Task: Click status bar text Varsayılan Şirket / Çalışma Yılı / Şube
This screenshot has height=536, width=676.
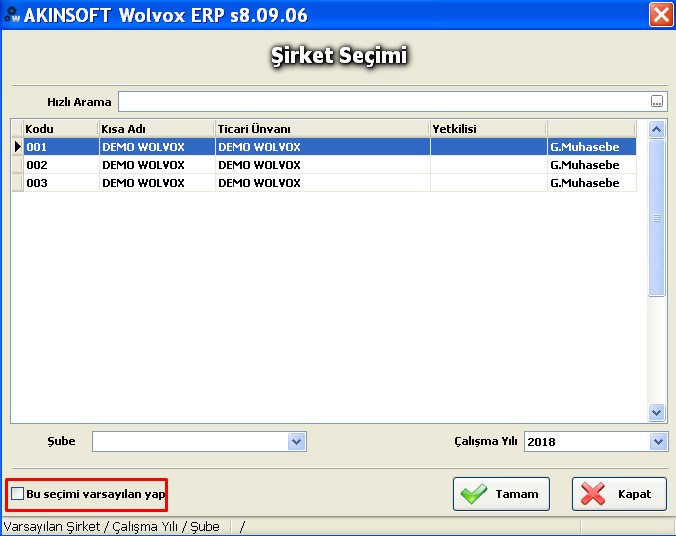Action: tap(112, 527)
